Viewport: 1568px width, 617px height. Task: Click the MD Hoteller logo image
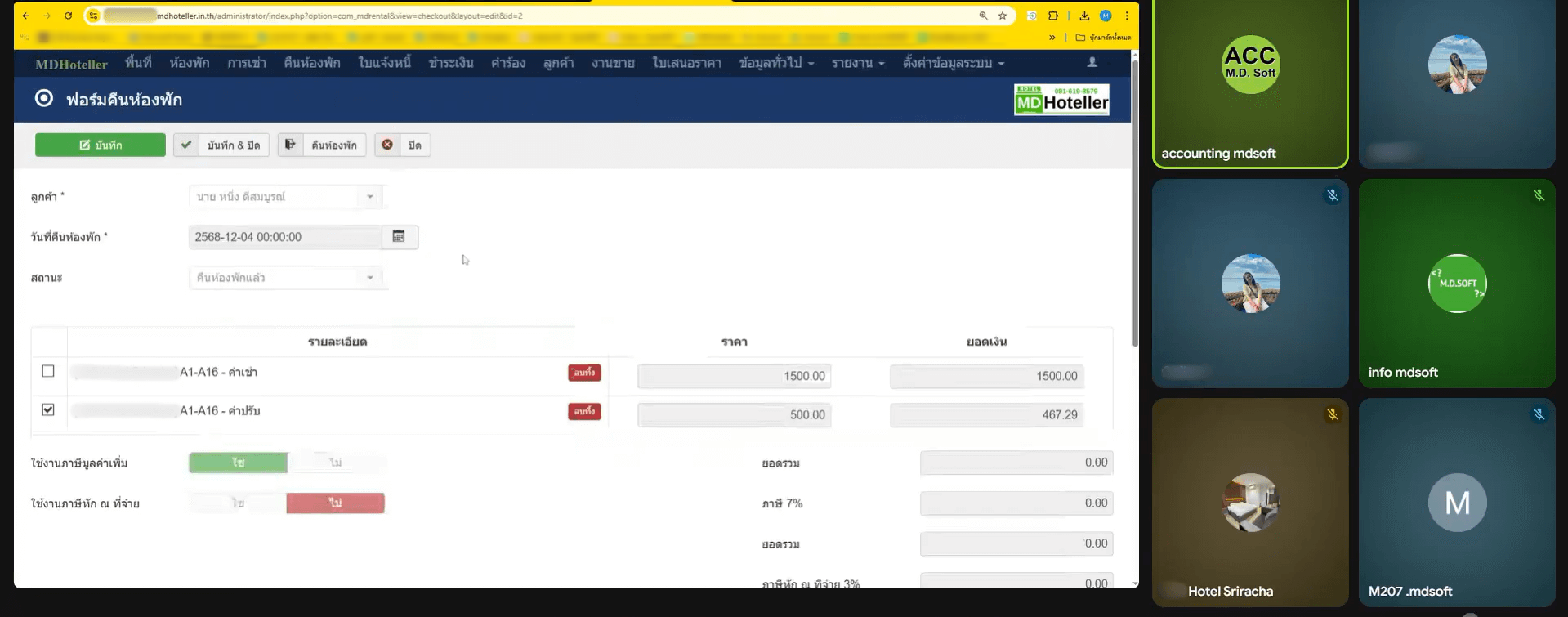click(1061, 100)
